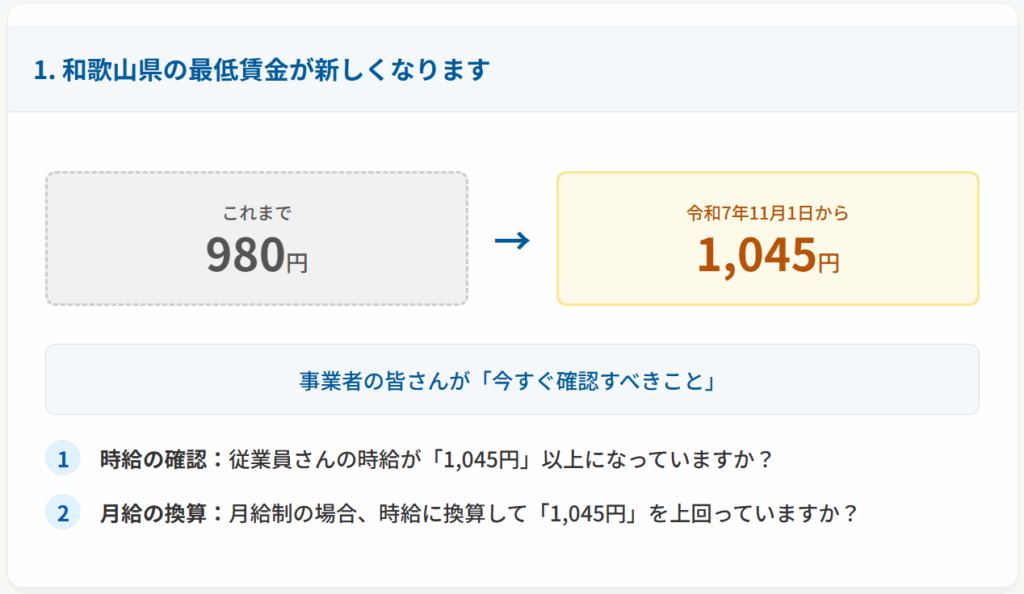Click the bold 月給の換算 text
Screen dimensions: 1024x594
pos(154,514)
